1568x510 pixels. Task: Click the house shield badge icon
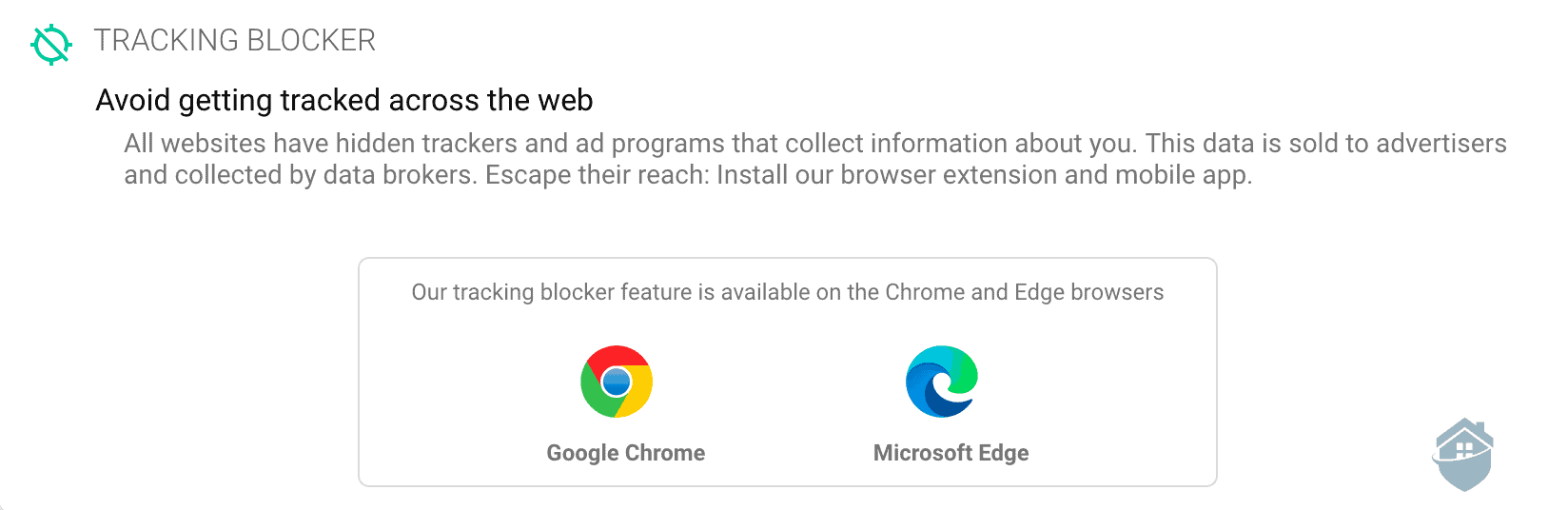1463,455
